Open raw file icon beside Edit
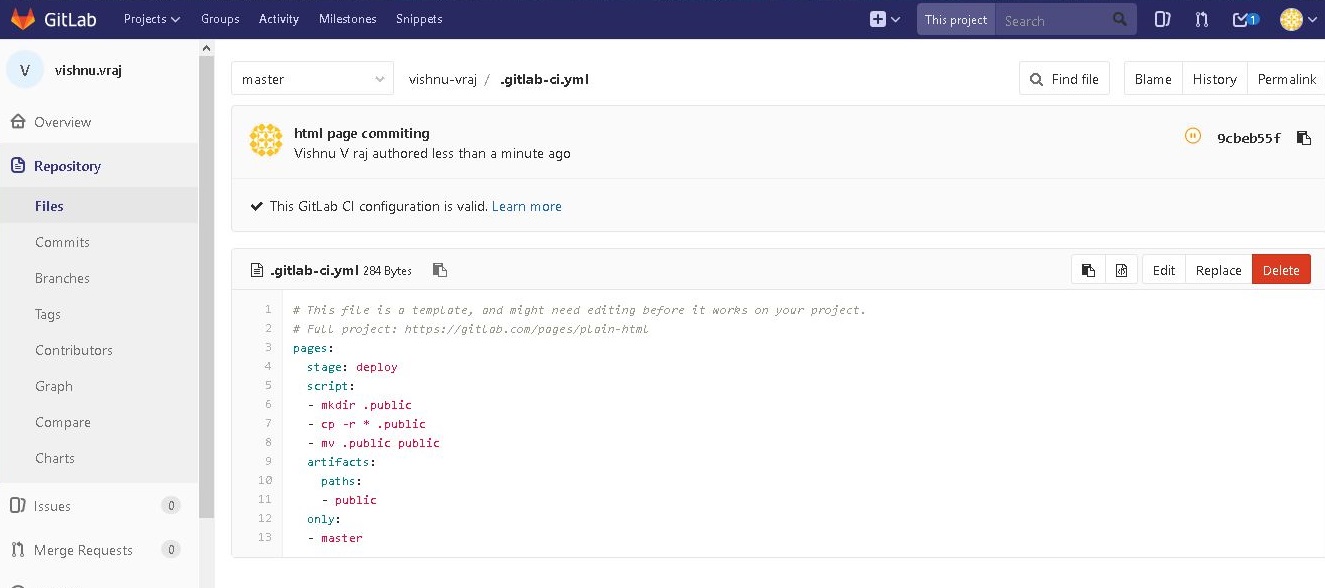This screenshot has height=588, width=1325. (x=1121, y=270)
